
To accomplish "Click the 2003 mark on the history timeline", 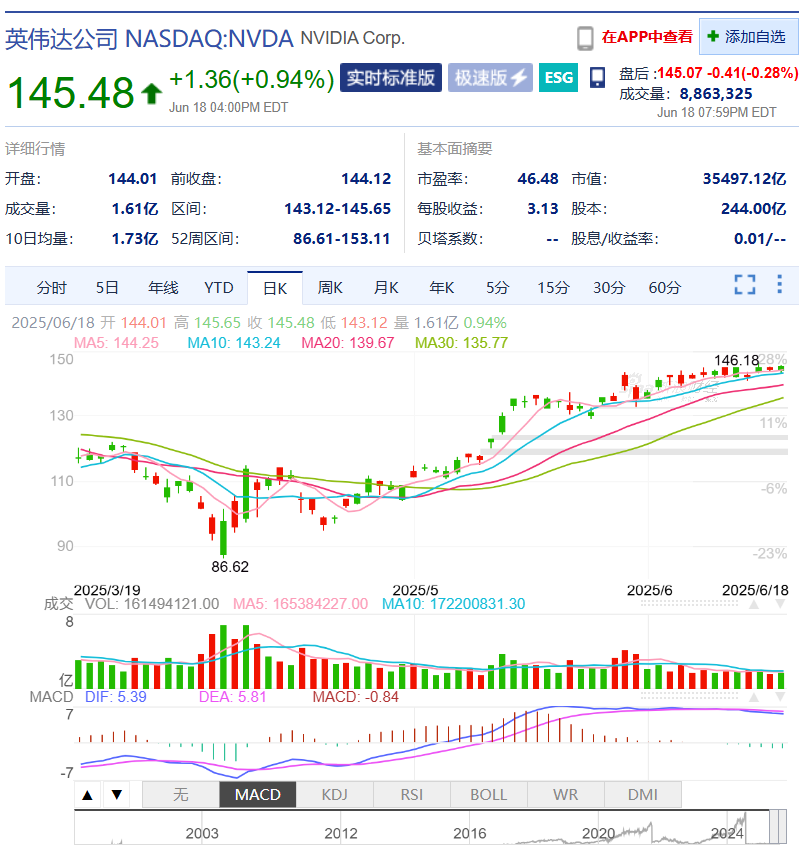I will tap(202, 833).
